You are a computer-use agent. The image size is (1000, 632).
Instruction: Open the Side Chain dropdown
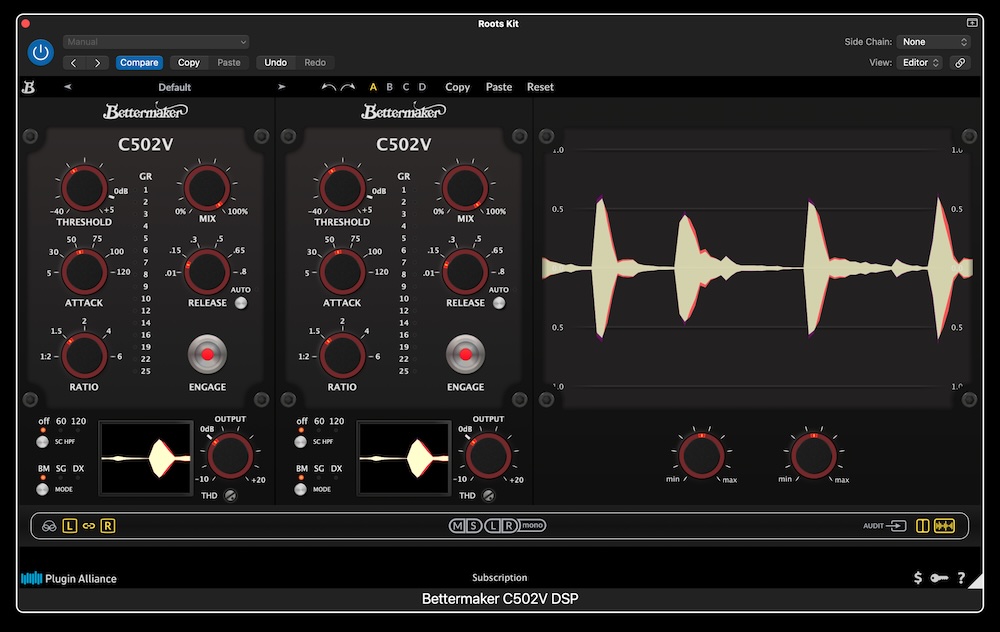934,42
